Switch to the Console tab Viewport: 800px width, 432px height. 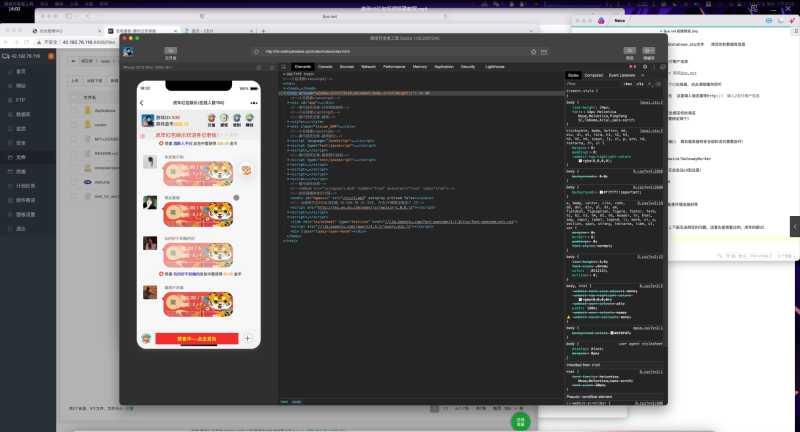[x=325, y=67]
